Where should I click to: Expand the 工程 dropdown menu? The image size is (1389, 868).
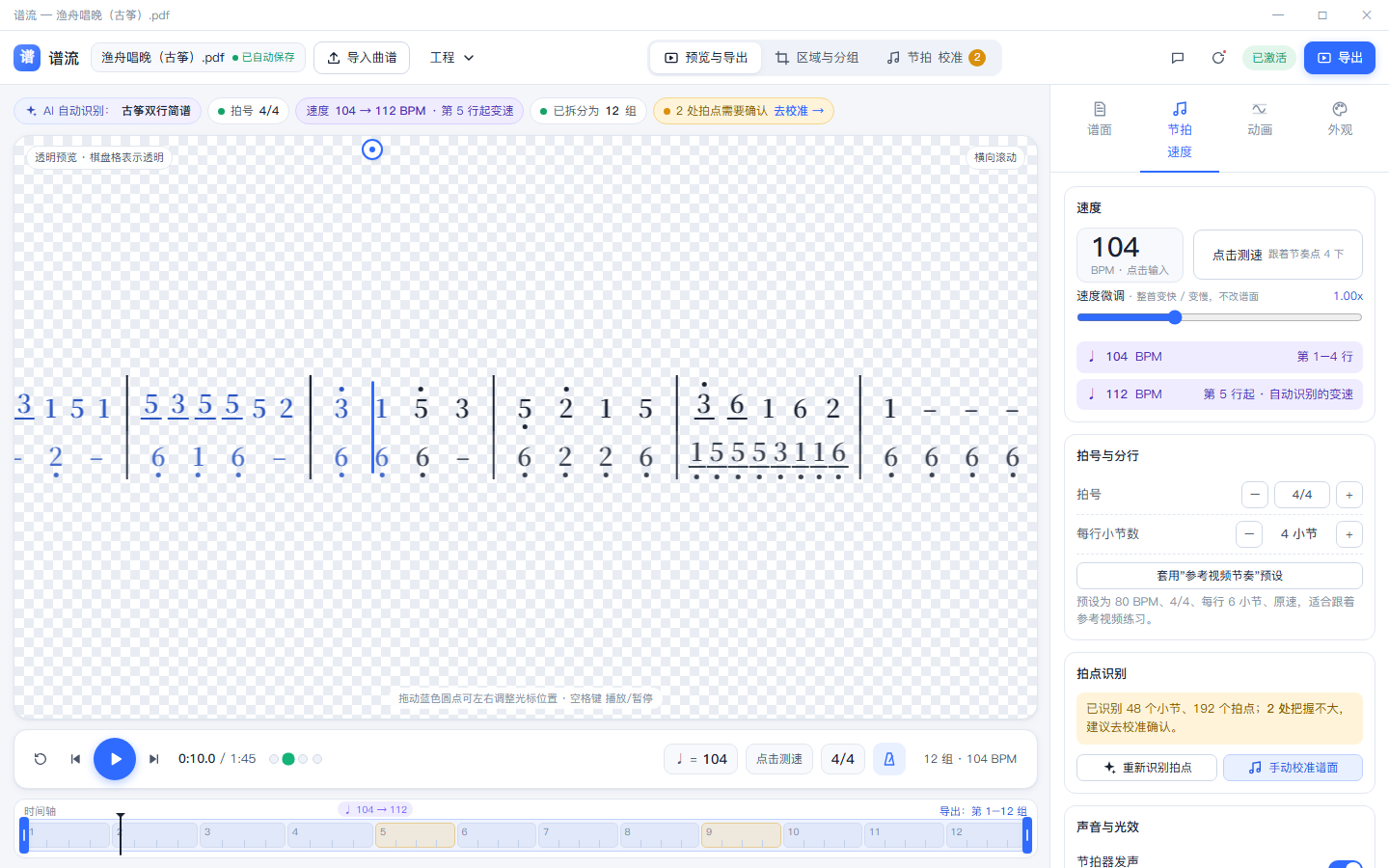(x=452, y=58)
